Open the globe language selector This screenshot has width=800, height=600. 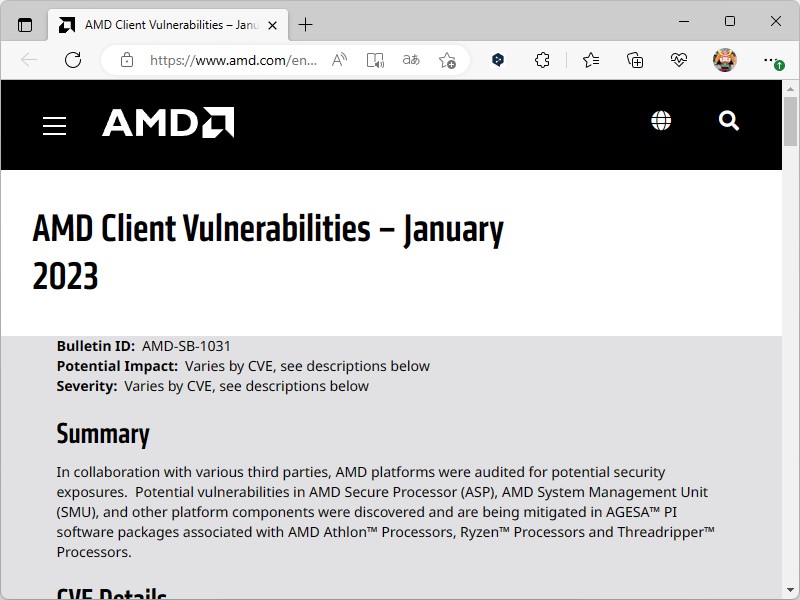coord(661,121)
